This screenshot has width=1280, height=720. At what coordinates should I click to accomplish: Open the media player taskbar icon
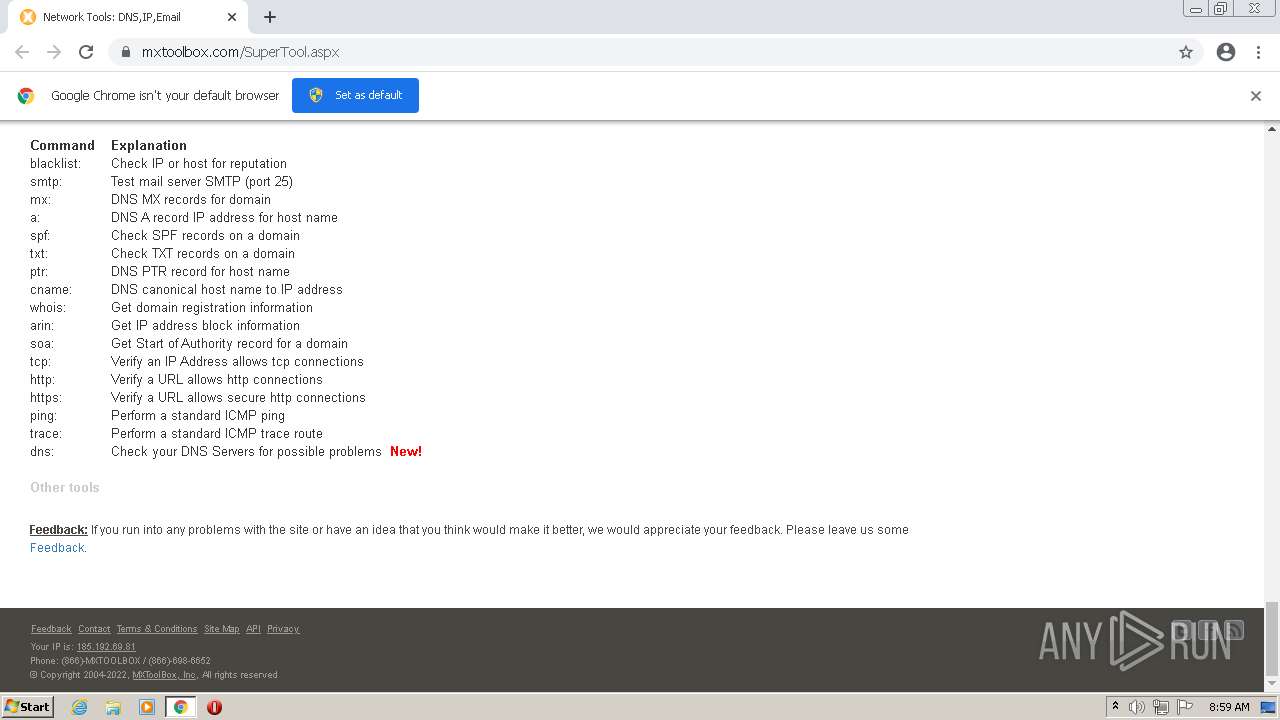[x=147, y=707]
